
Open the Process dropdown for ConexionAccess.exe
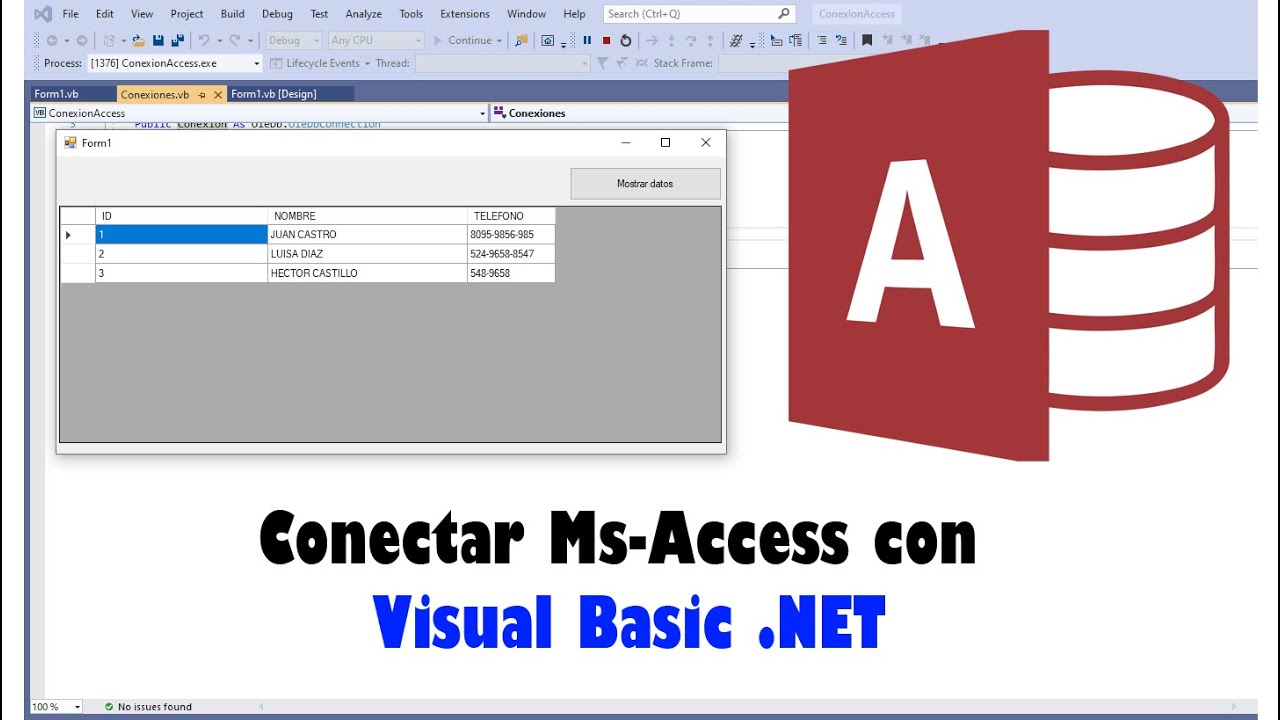point(175,63)
